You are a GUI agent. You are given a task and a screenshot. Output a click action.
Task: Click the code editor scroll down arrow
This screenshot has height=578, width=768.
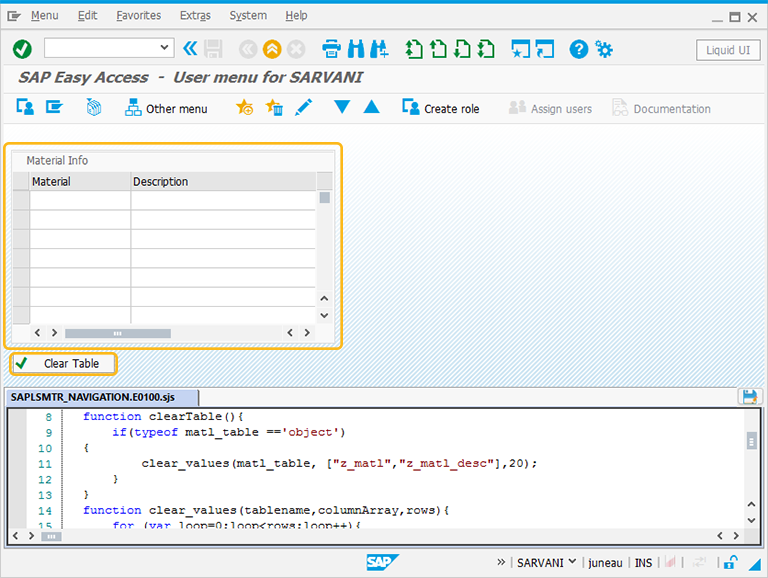click(751, 520)
